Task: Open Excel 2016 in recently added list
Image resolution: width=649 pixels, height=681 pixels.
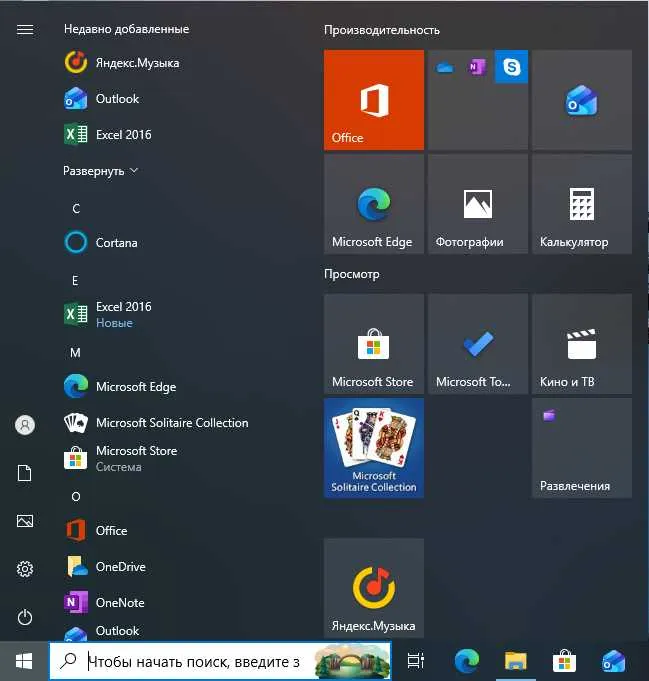Action: 108,135
